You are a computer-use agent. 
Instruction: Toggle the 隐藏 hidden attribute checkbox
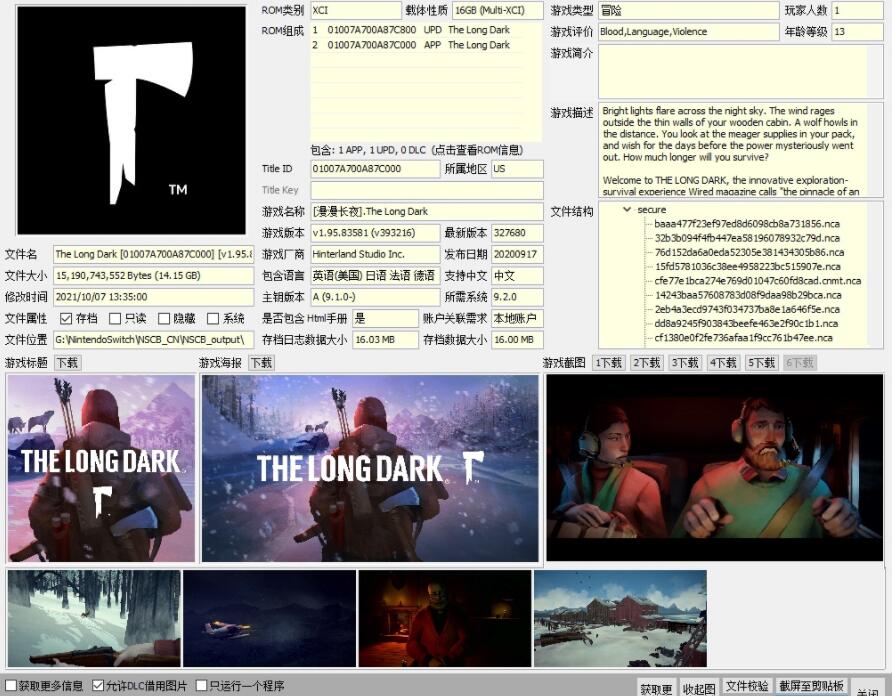pyautogui.click(x=164, y=318)
